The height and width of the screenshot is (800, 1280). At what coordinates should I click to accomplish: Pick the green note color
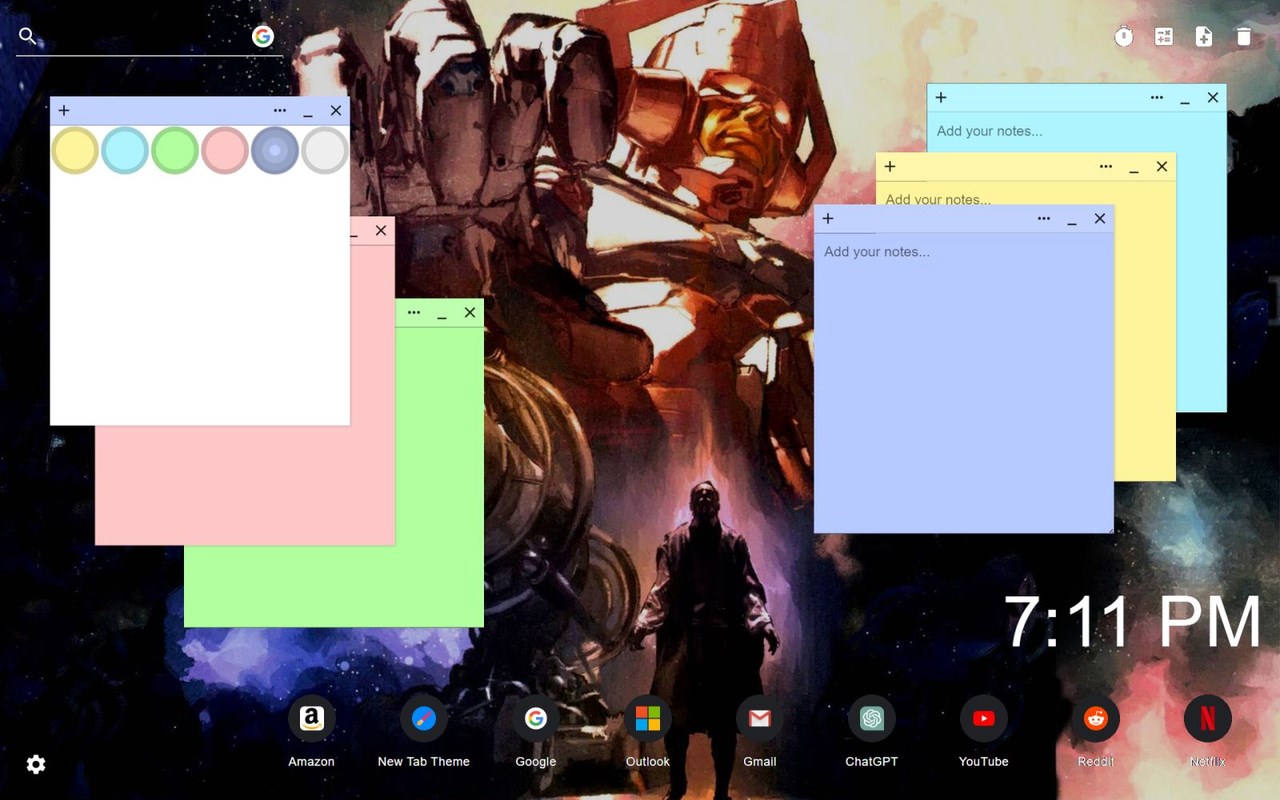click(x=175, y=151)
